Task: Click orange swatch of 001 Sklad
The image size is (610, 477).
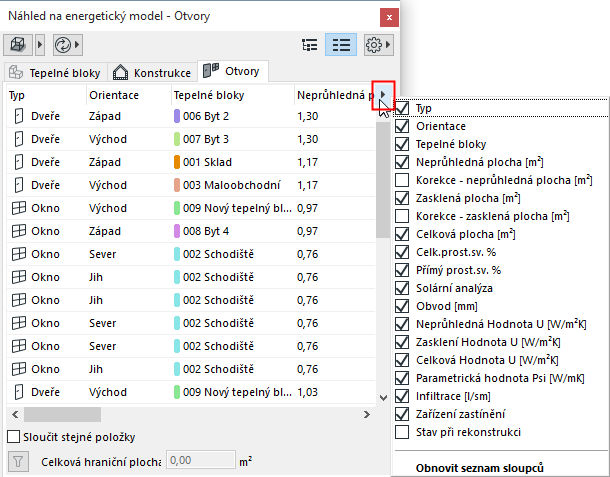Action: click(x=177, y=162)
